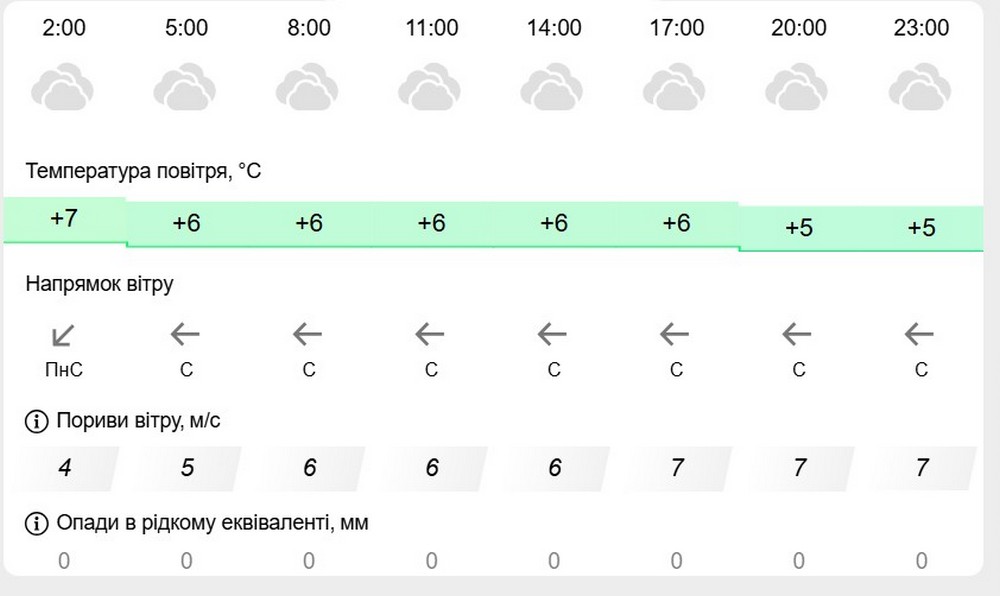
Task: Click the +5 temperature at 20:00
Action: tap(798, 228)
